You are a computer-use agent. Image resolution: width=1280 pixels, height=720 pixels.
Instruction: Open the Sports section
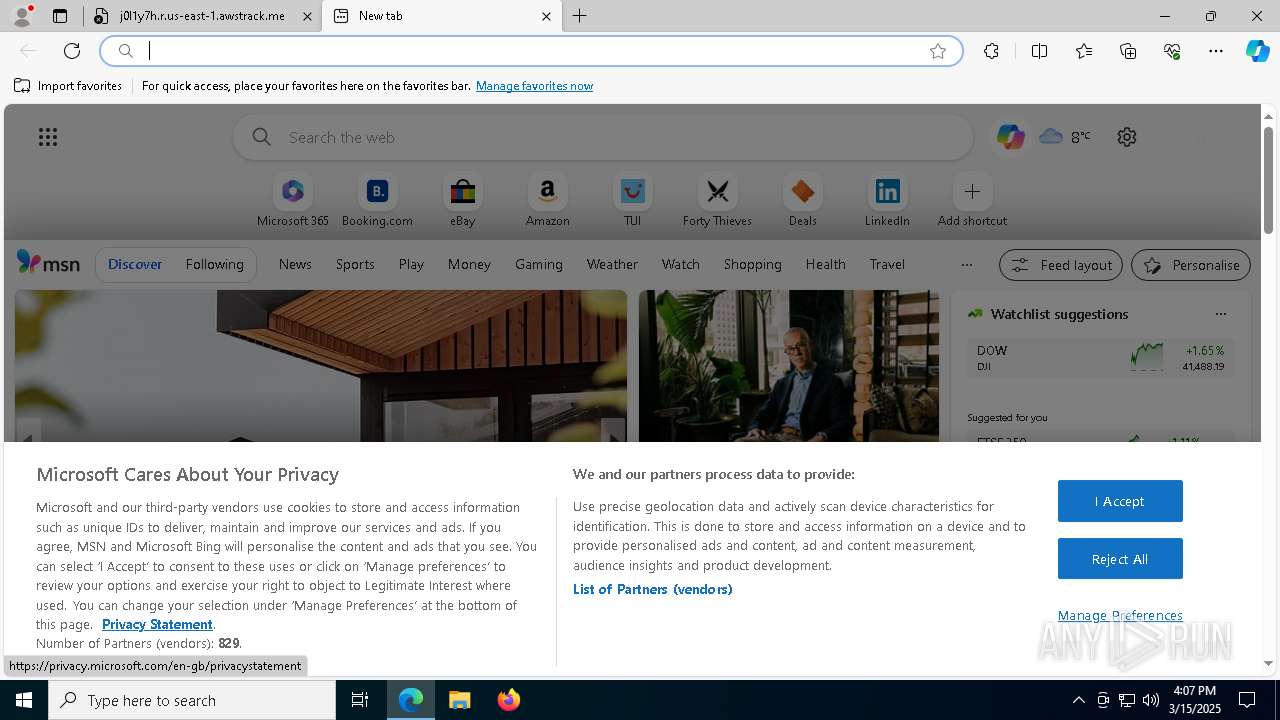(355, 264)
